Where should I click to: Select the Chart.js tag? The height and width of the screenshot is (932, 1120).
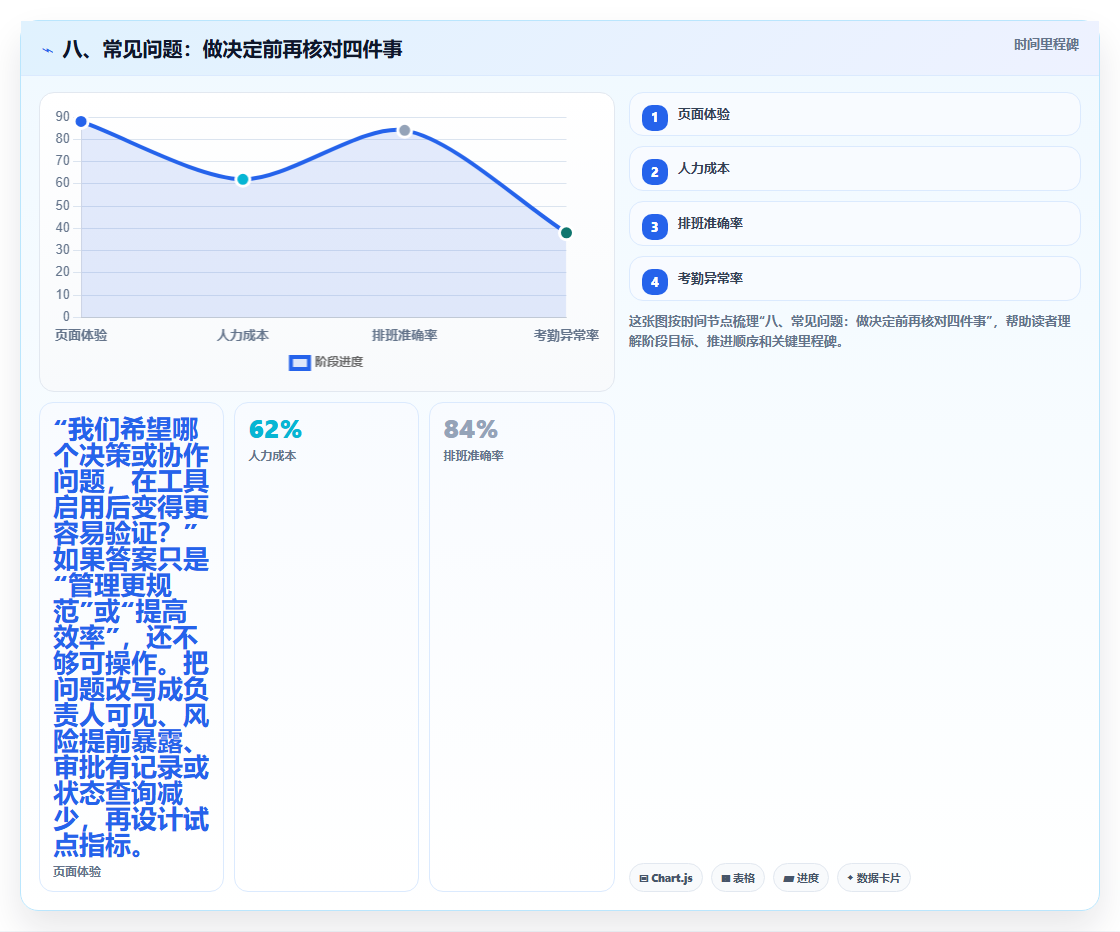[x=666, y=878]
